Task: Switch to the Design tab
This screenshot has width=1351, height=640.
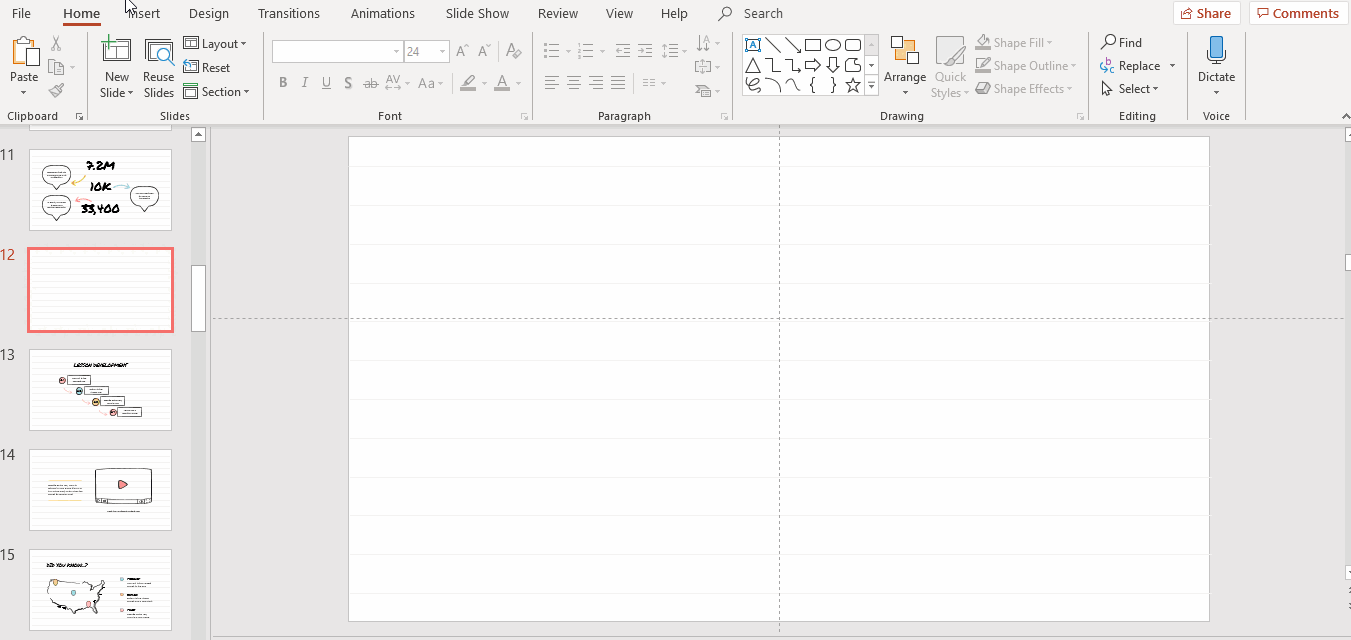Action: (x=208, y=14)
